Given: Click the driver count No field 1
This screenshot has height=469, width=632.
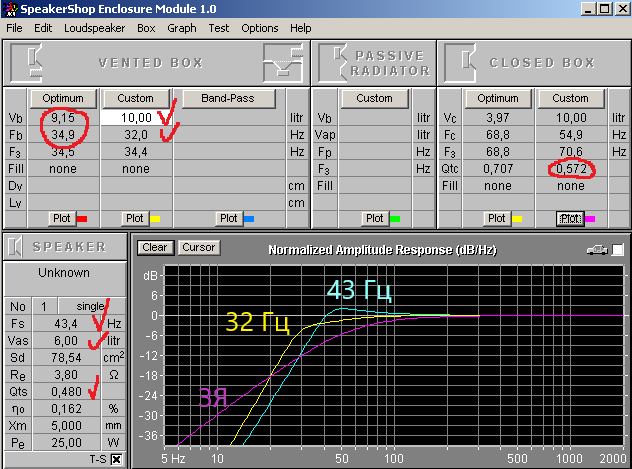Looking at the screenshot, I should pyautogui.click(x=44, y=307).
